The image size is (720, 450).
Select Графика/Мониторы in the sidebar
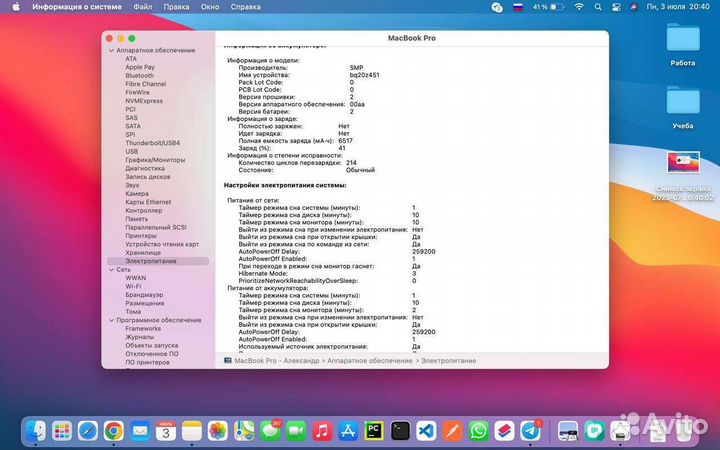pyautogui.click(x=155, y=160)
